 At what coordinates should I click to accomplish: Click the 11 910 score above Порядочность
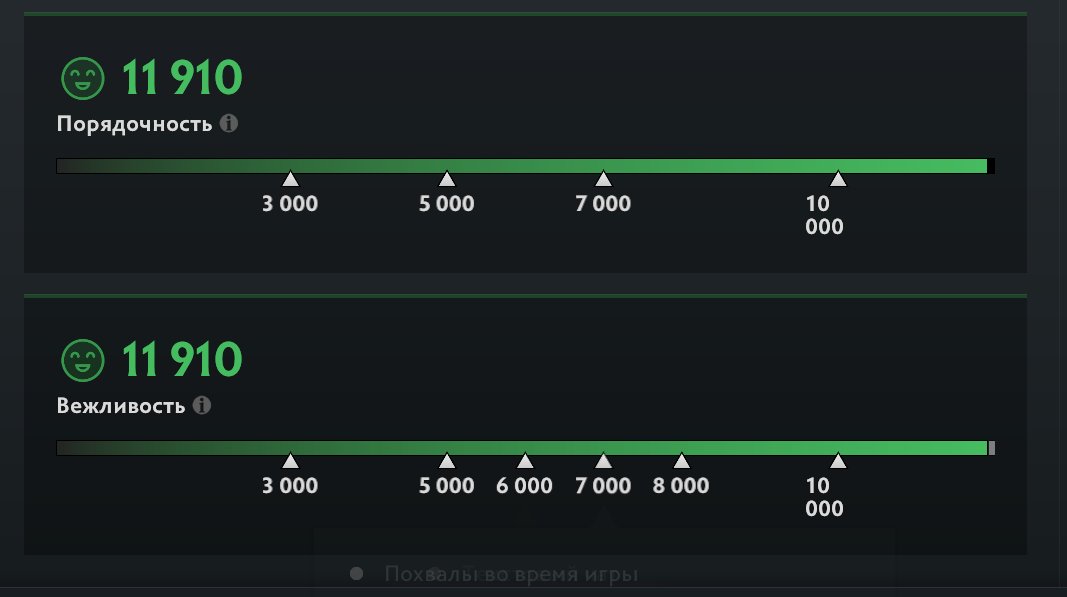(x=181, y=78)
